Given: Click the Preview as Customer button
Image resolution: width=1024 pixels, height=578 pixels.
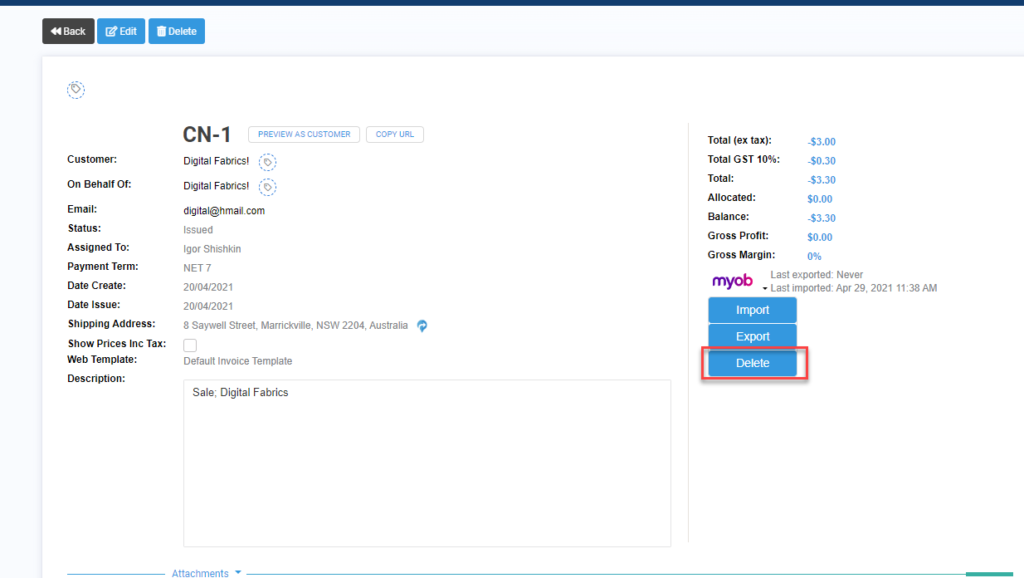Looking at the screenshot, I should [304, 134].
